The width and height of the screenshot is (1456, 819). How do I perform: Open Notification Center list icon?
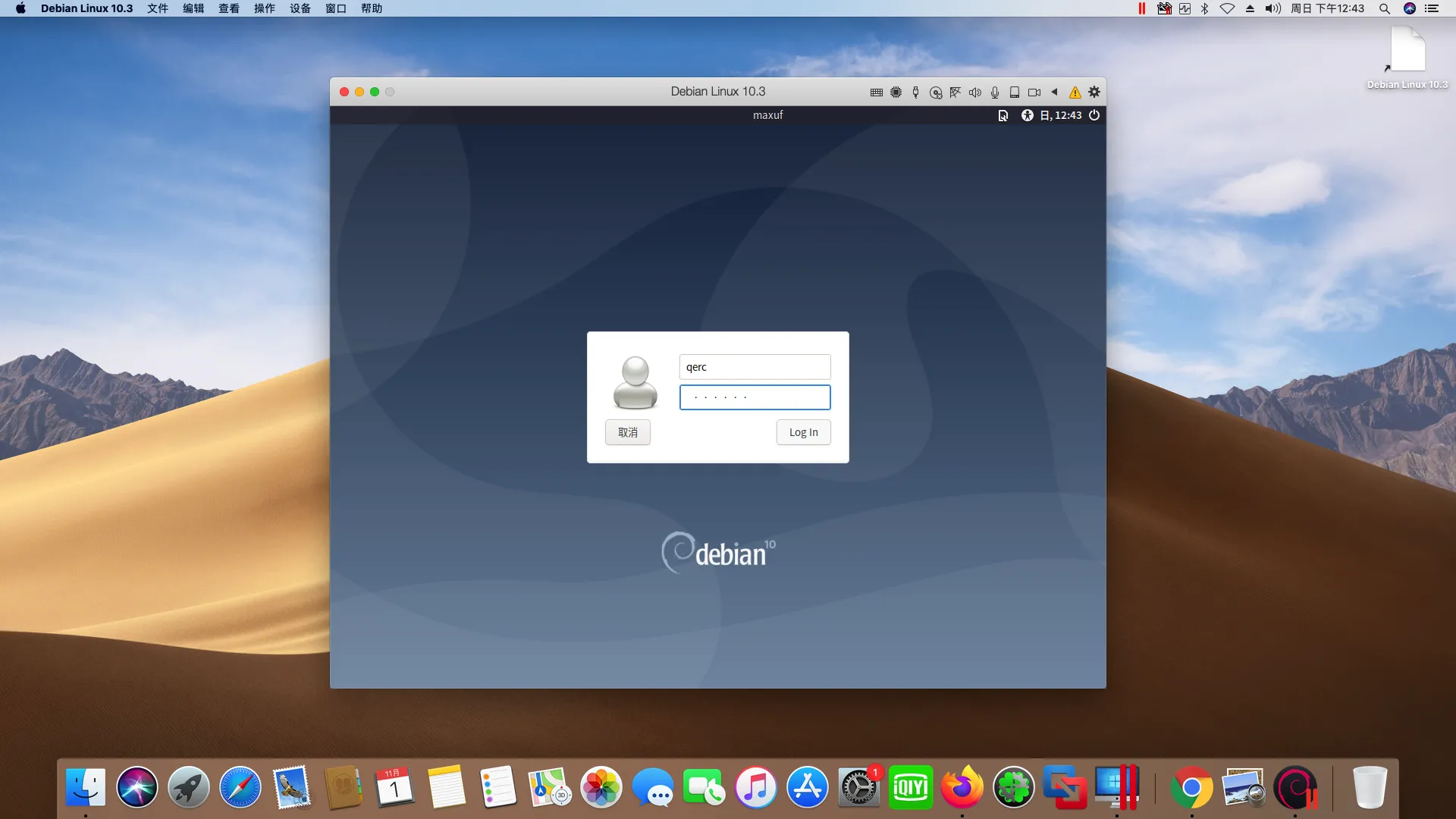coord(1432,8)
